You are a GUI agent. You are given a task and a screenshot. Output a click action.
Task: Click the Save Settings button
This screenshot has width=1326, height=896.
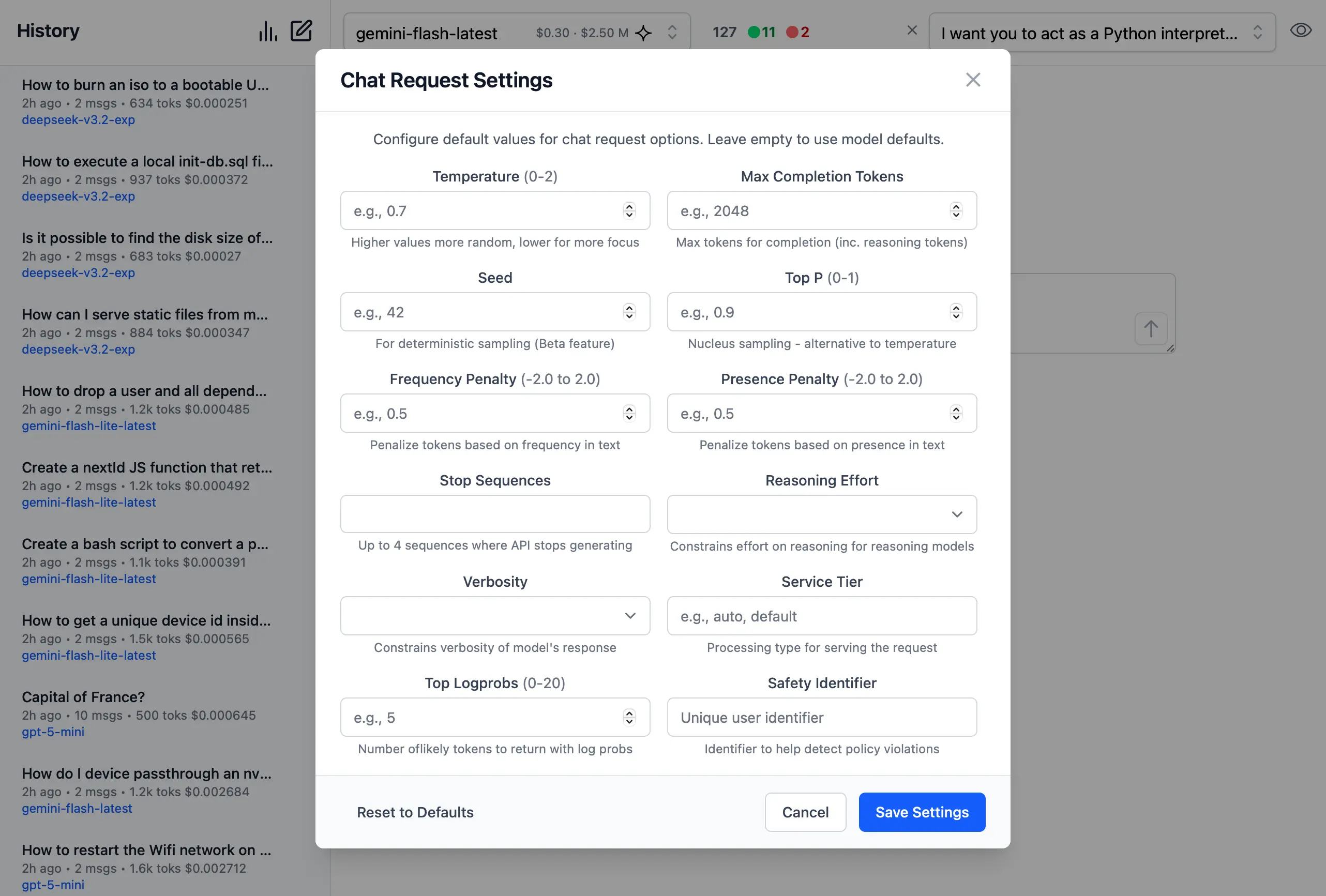tap(921, 812)
